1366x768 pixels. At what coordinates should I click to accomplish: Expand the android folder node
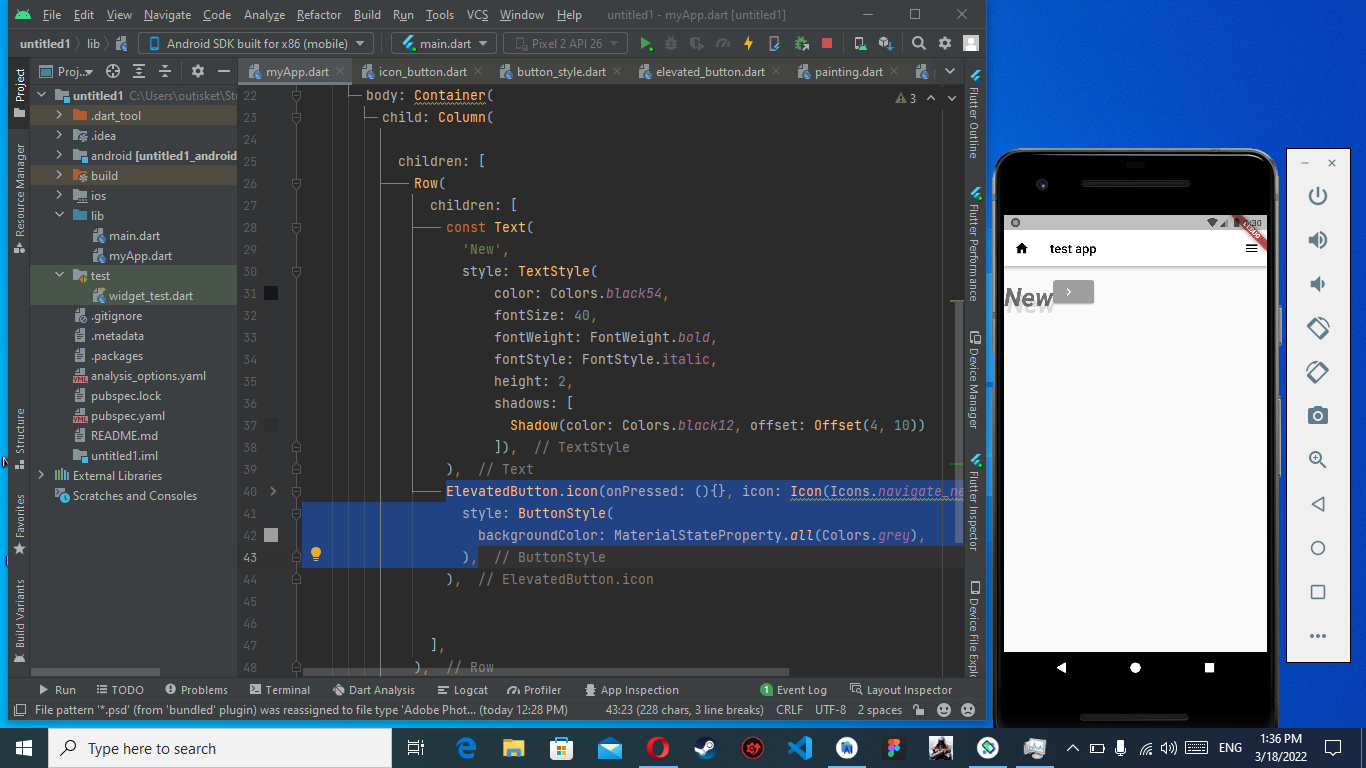pyautogui.click(x=59, y=155)
